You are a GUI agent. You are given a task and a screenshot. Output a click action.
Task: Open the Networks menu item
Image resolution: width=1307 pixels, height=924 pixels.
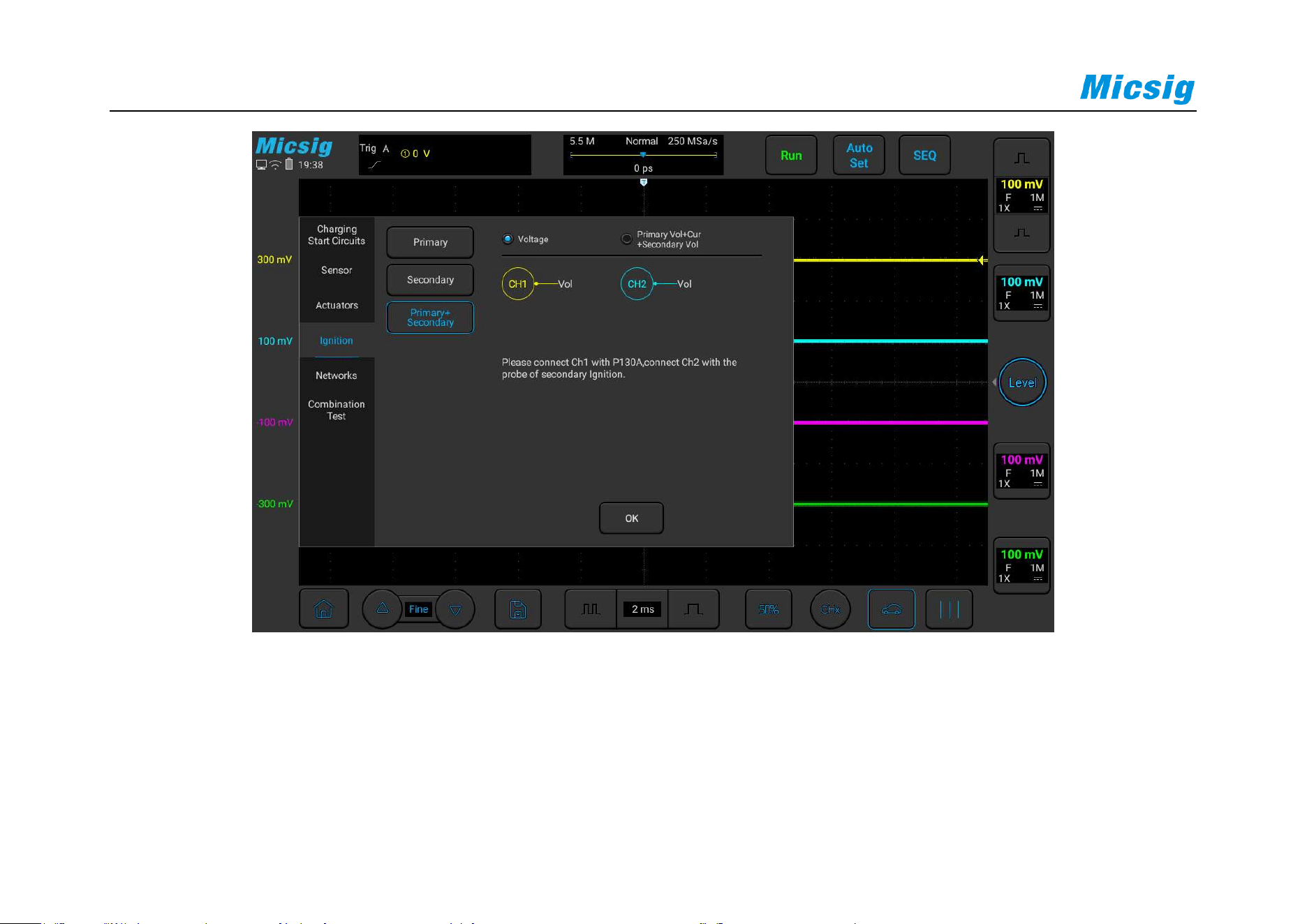click(x=337, y=375)
